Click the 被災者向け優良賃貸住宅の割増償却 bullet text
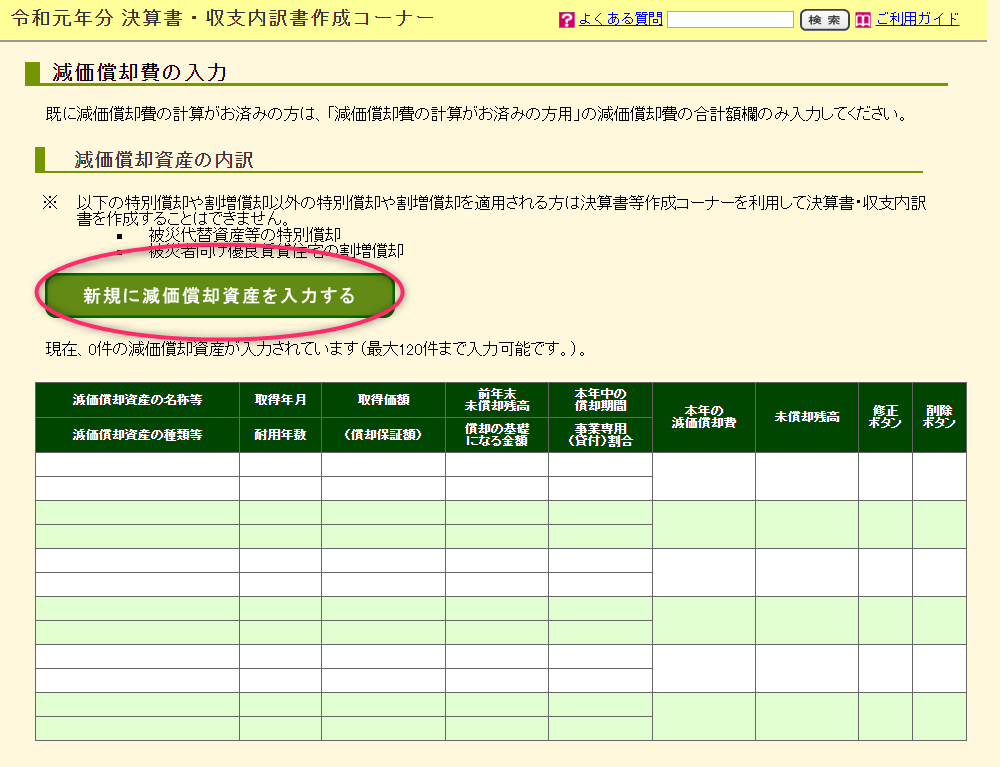This screenshot has width=1000, height=767. [x=276, y=251]
